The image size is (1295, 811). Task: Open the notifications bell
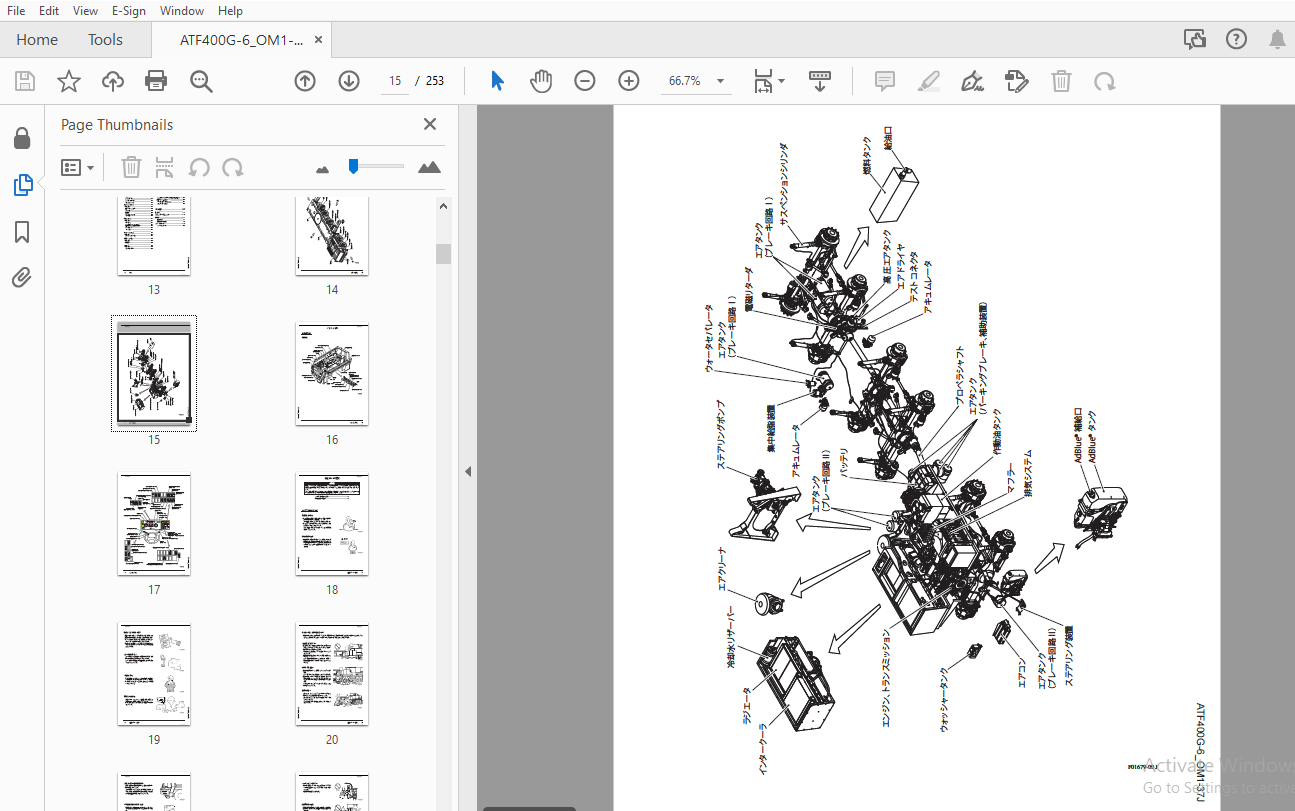[1278, 39]
